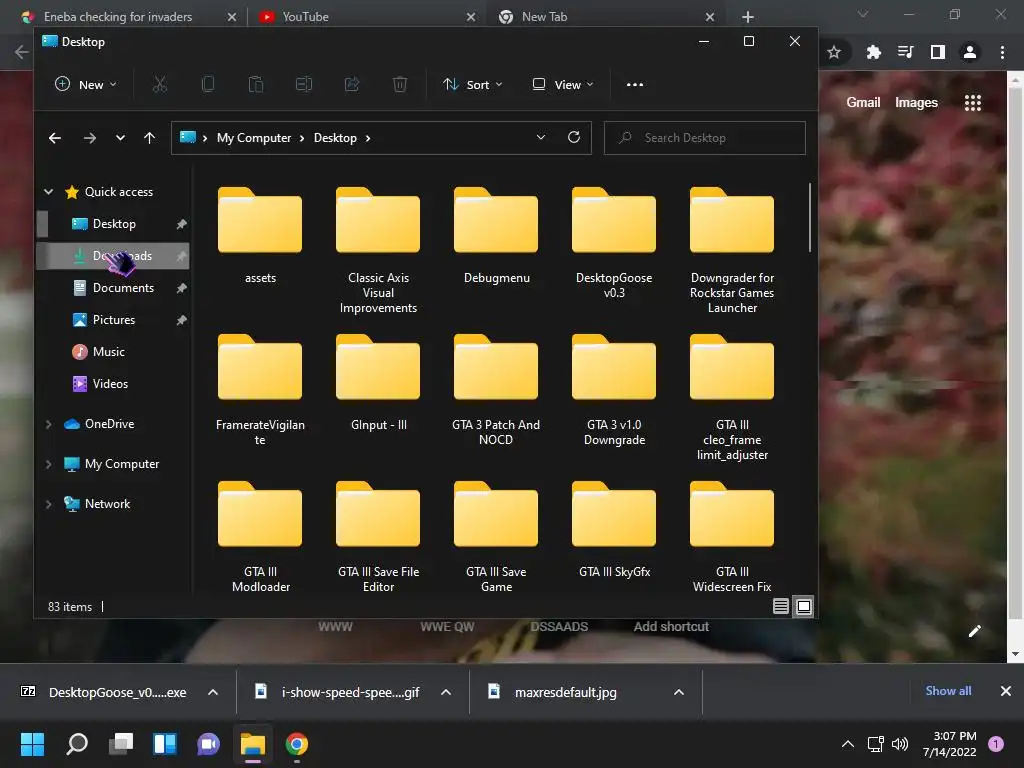This screenshot has height=768, width=1024.
Task: Switch to large icons view toggle
Action: [804, 606]
